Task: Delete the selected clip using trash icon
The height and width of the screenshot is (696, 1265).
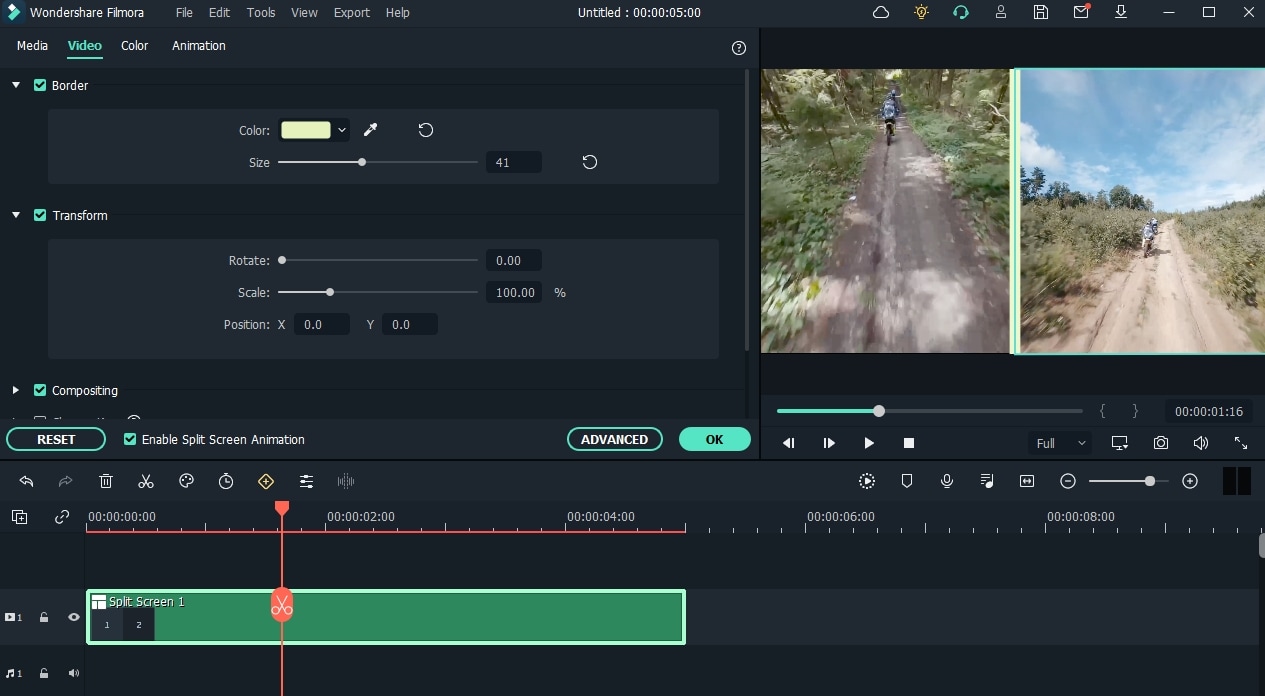Action: 106,481
